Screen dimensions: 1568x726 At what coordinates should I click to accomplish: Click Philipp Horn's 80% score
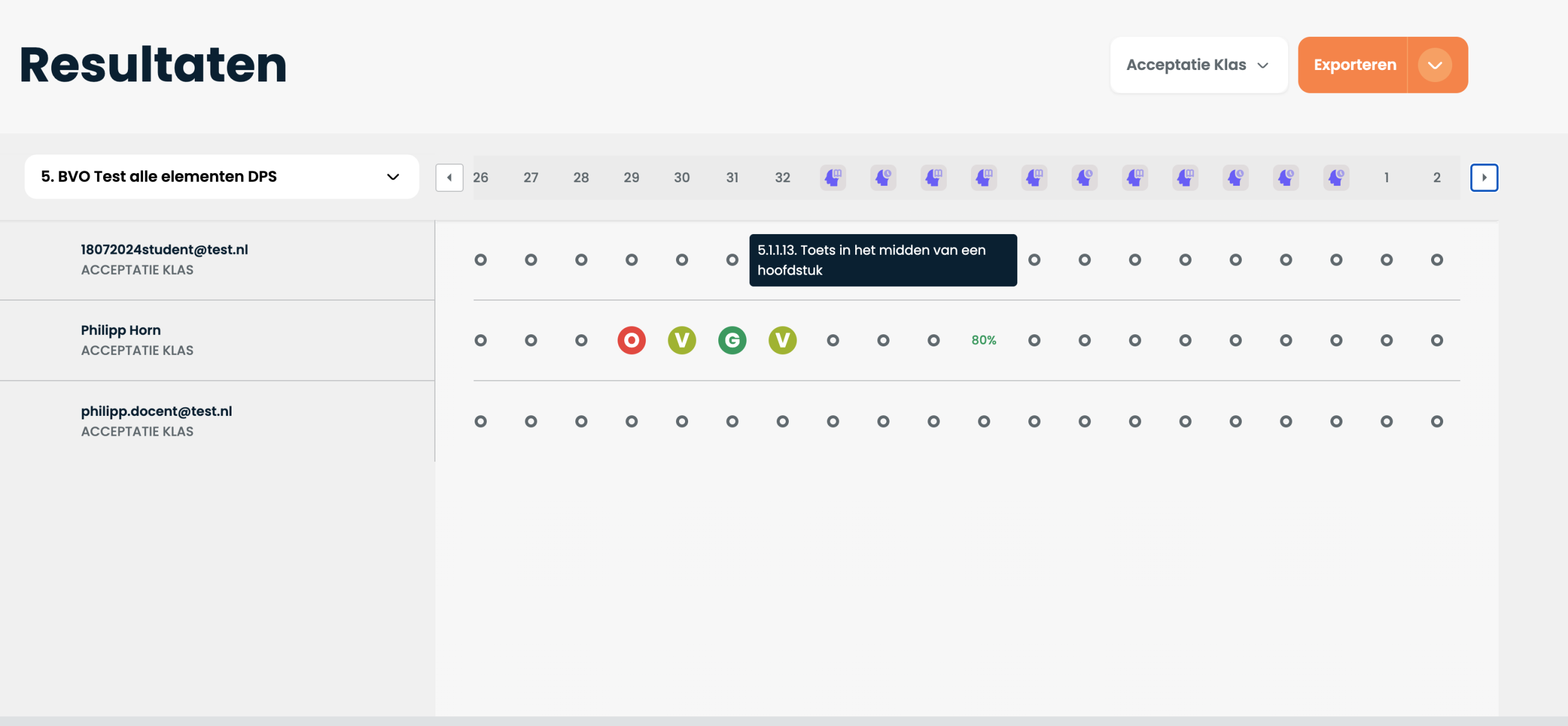coord(983,340)
